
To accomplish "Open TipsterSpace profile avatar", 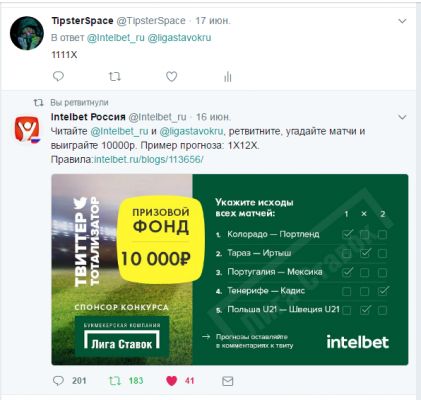I will (x=27, y=33).
